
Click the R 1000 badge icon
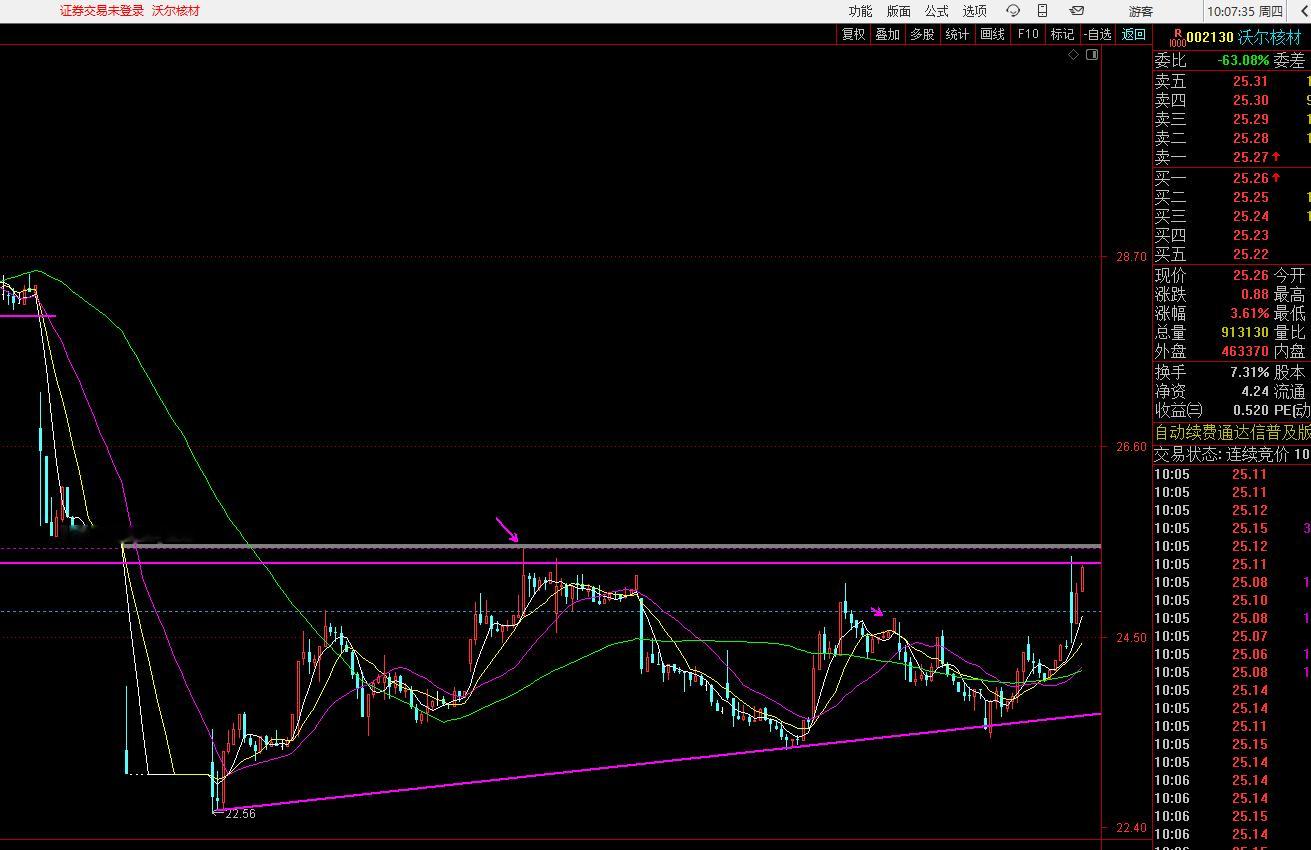tap(1178, 37)
